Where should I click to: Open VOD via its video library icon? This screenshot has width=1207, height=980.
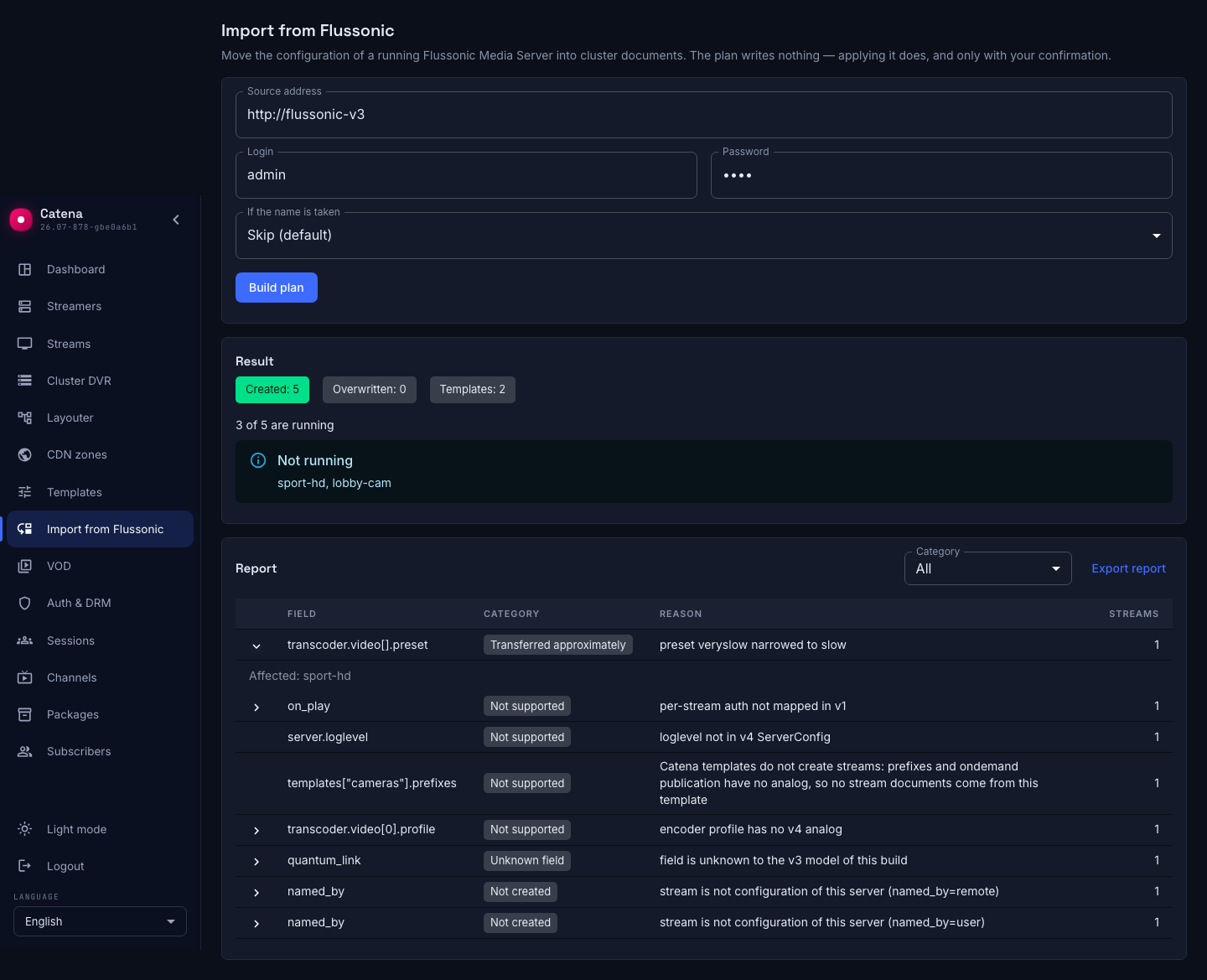25,566
